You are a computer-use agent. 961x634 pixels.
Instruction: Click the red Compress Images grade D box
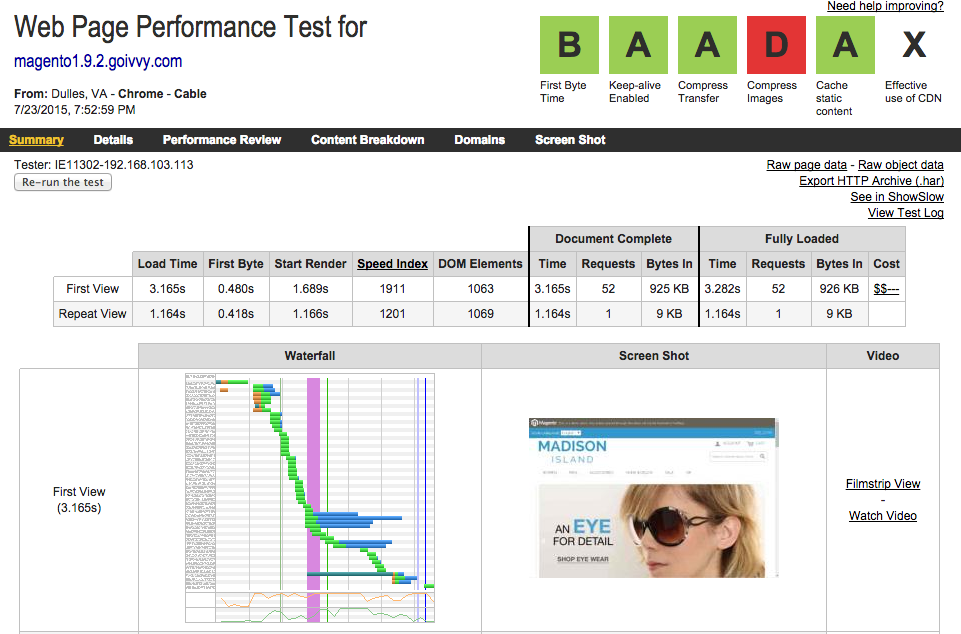(x=776, y=45)
